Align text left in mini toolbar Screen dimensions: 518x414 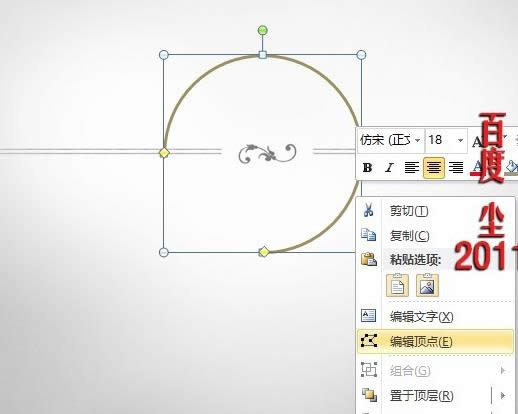point(411,167)
